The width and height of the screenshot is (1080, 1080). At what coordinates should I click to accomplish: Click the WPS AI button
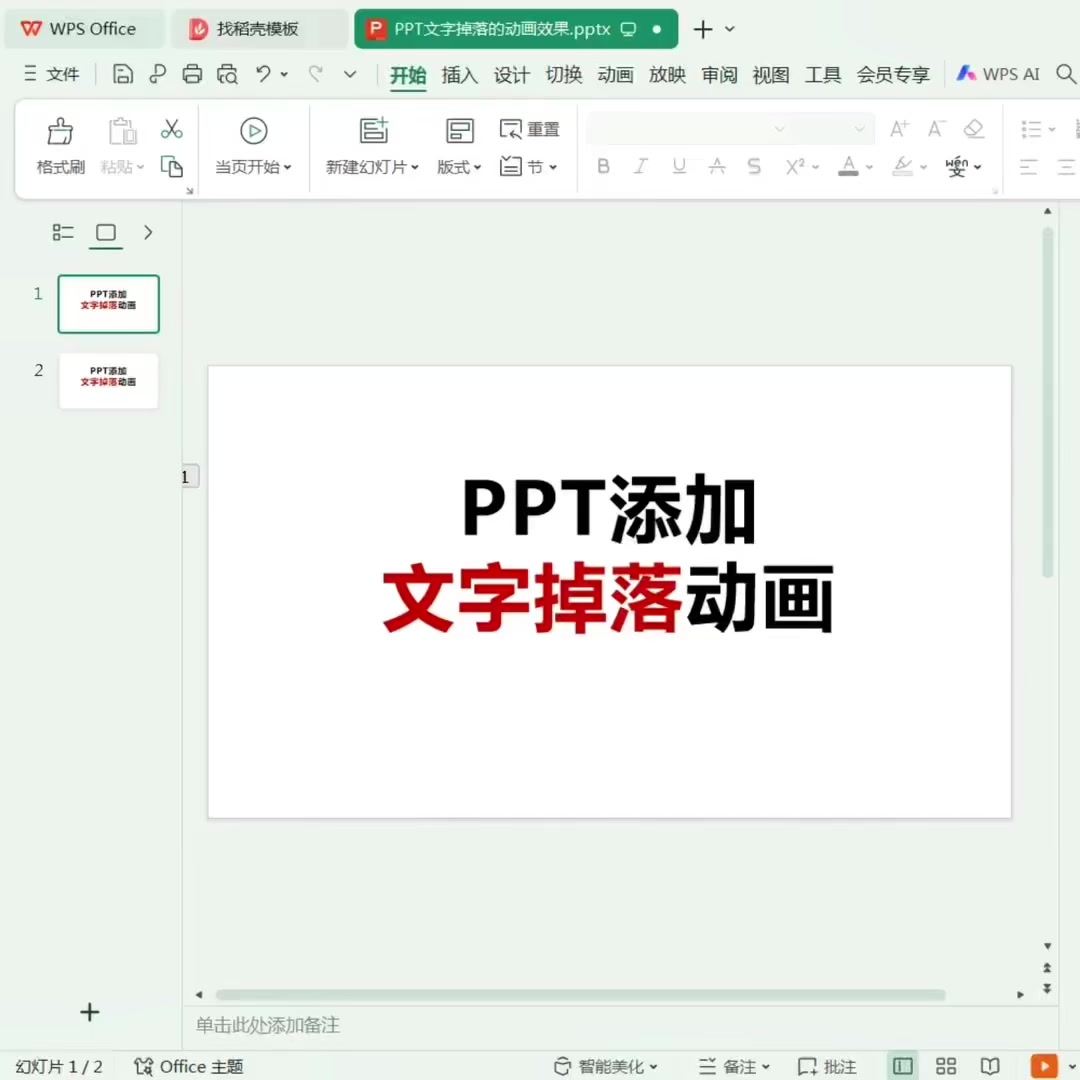pyautogui.click(x=997, y=74)
